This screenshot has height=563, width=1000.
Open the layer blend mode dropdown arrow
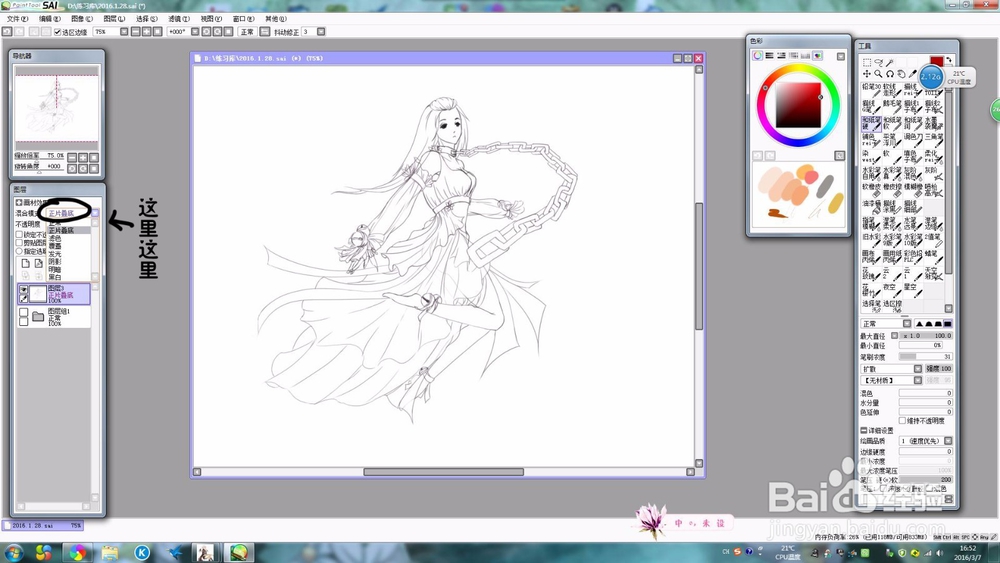tap(94, 213)
